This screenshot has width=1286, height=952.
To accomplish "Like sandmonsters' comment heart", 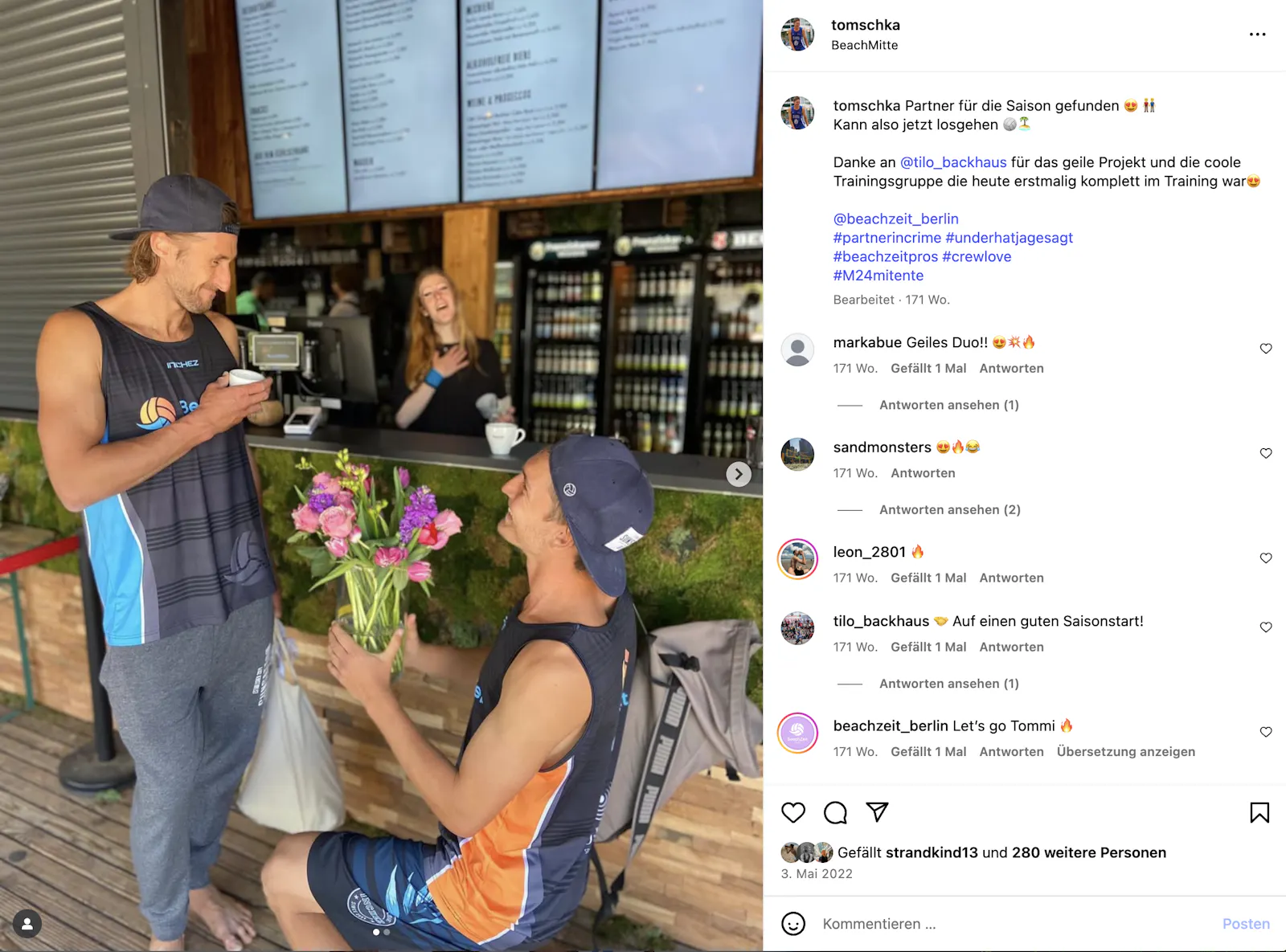I will click(x=1266, y=453).
